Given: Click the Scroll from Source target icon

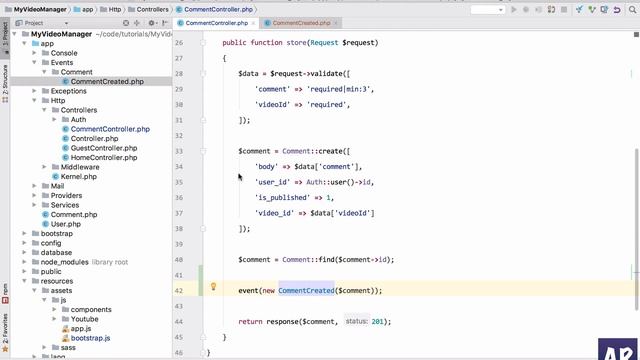Looking at the screenshot, I should tap(126, 23).
